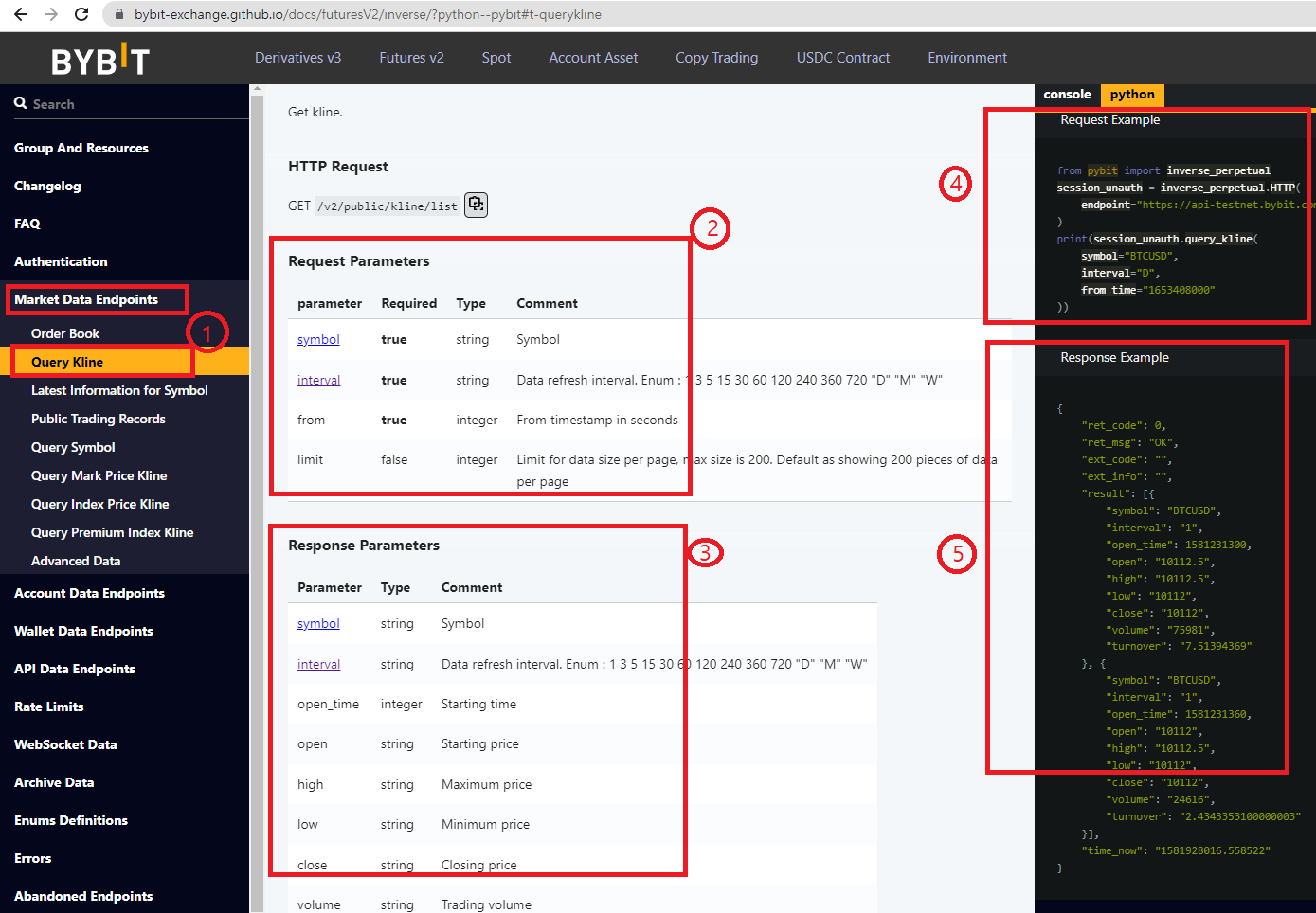
Task: Open the FAQ section
Action: tap(27, 224)
